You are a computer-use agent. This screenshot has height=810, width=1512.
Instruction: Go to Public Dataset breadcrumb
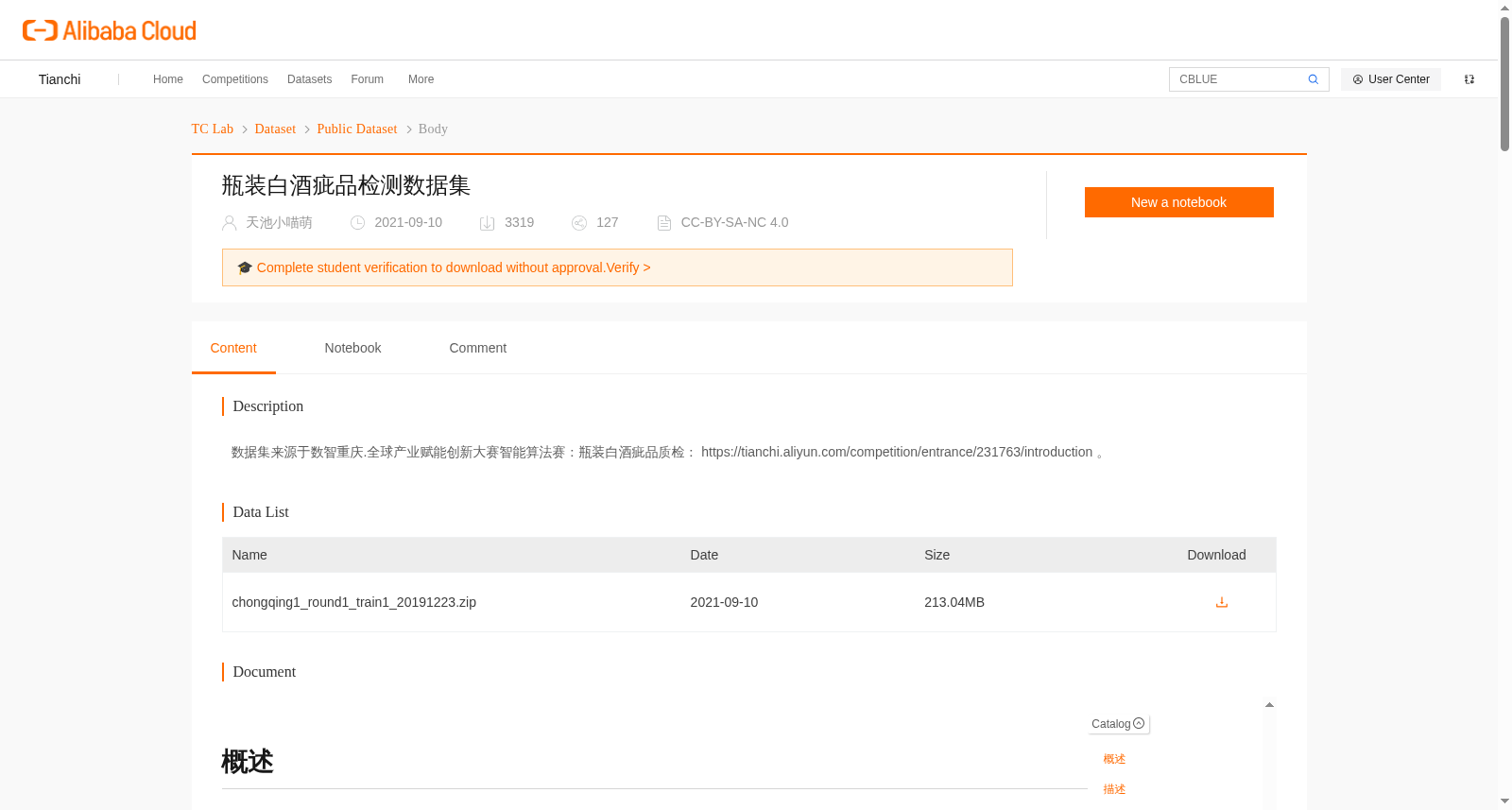coord(357,129)
